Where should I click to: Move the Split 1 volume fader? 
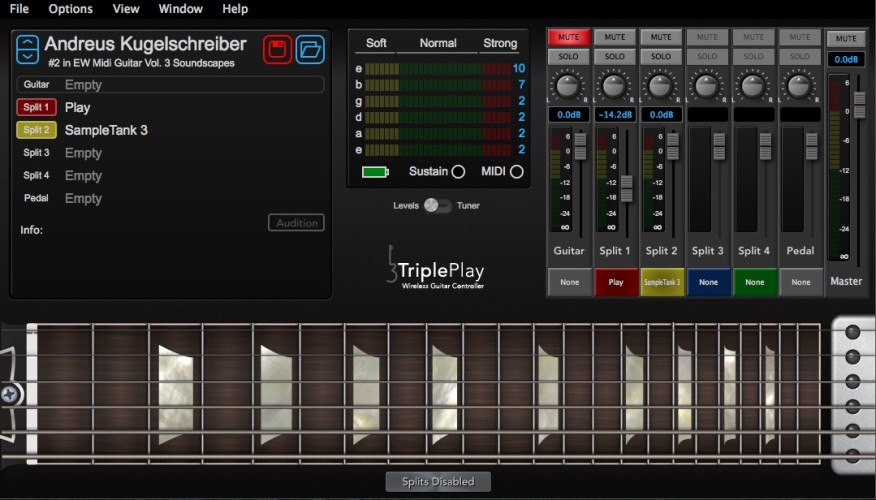(627, 188)
